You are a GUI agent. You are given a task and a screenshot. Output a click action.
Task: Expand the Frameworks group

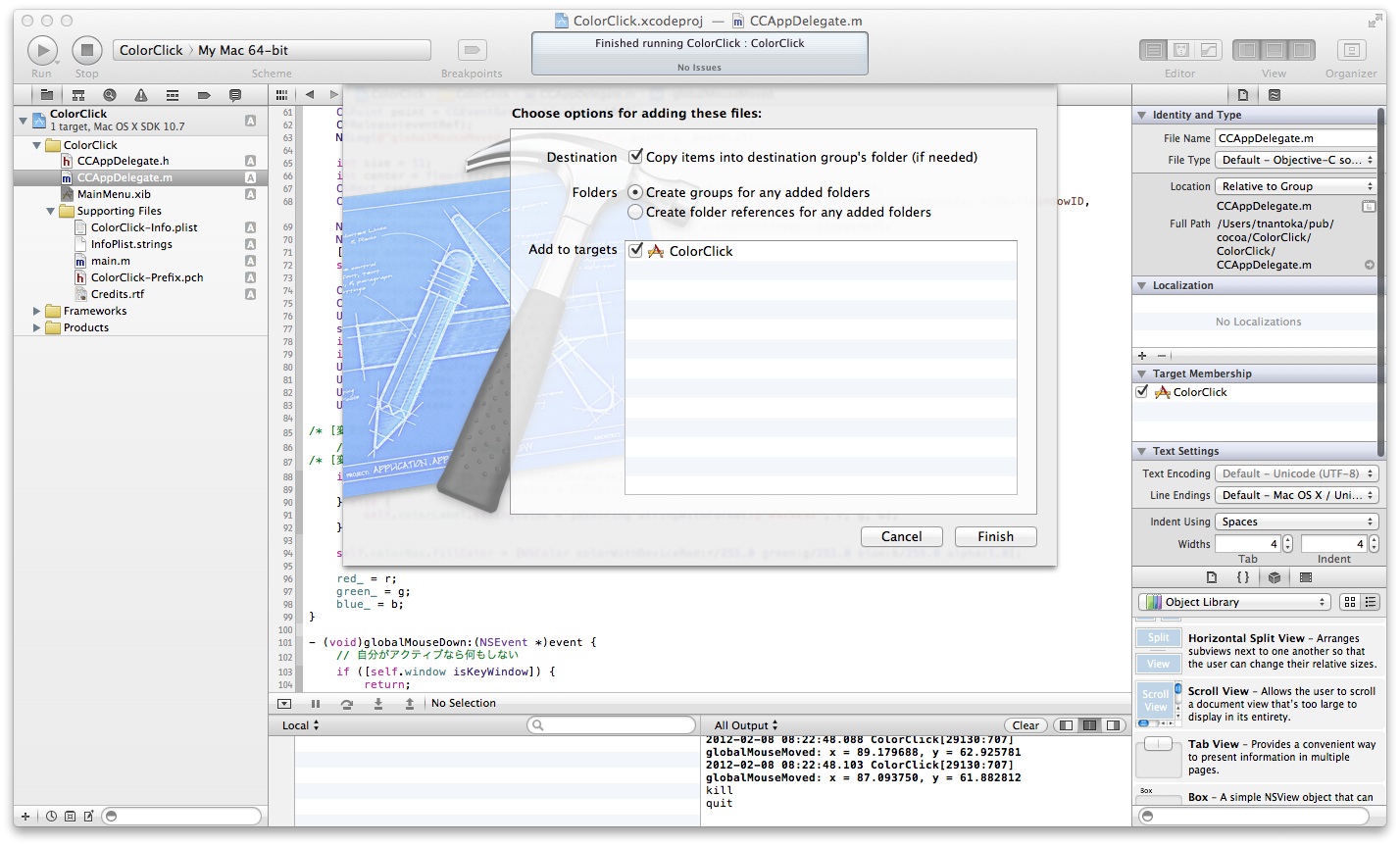[x=37, y=311]
